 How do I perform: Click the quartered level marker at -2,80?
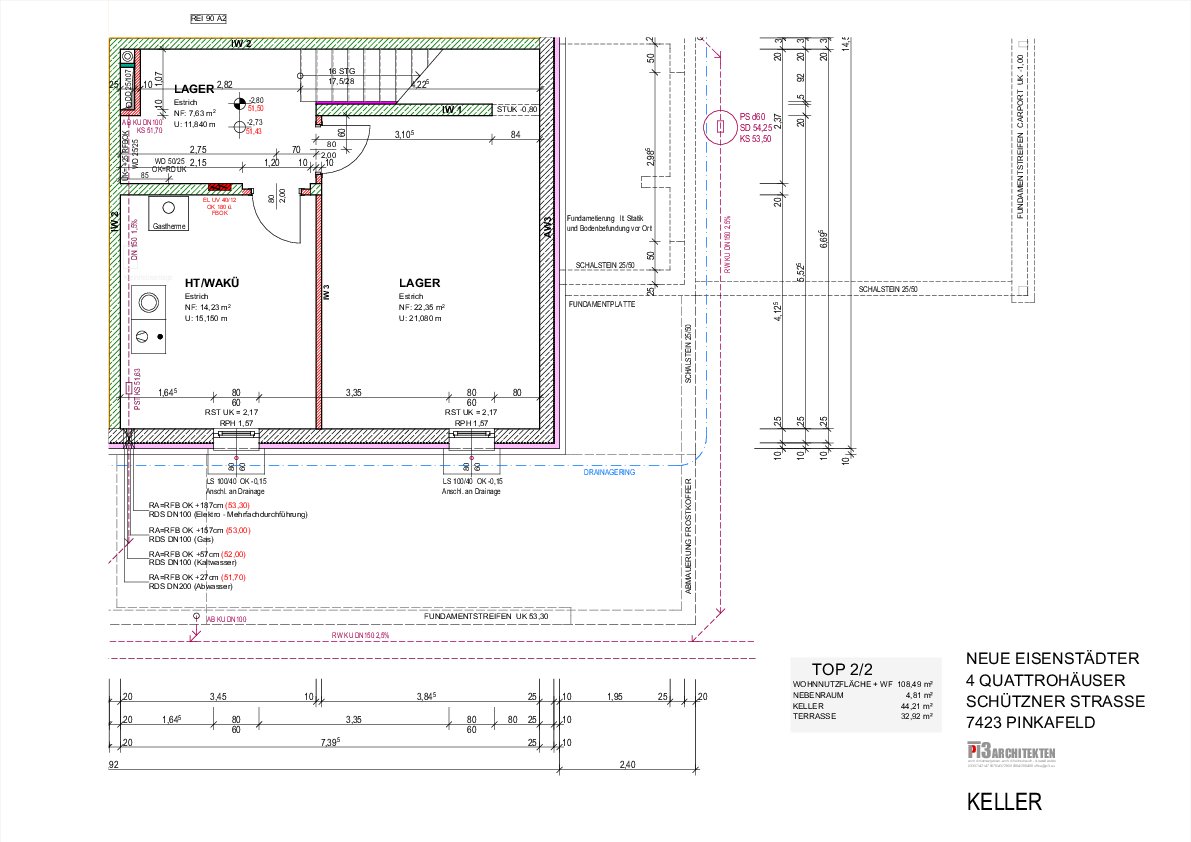[239, 103]
